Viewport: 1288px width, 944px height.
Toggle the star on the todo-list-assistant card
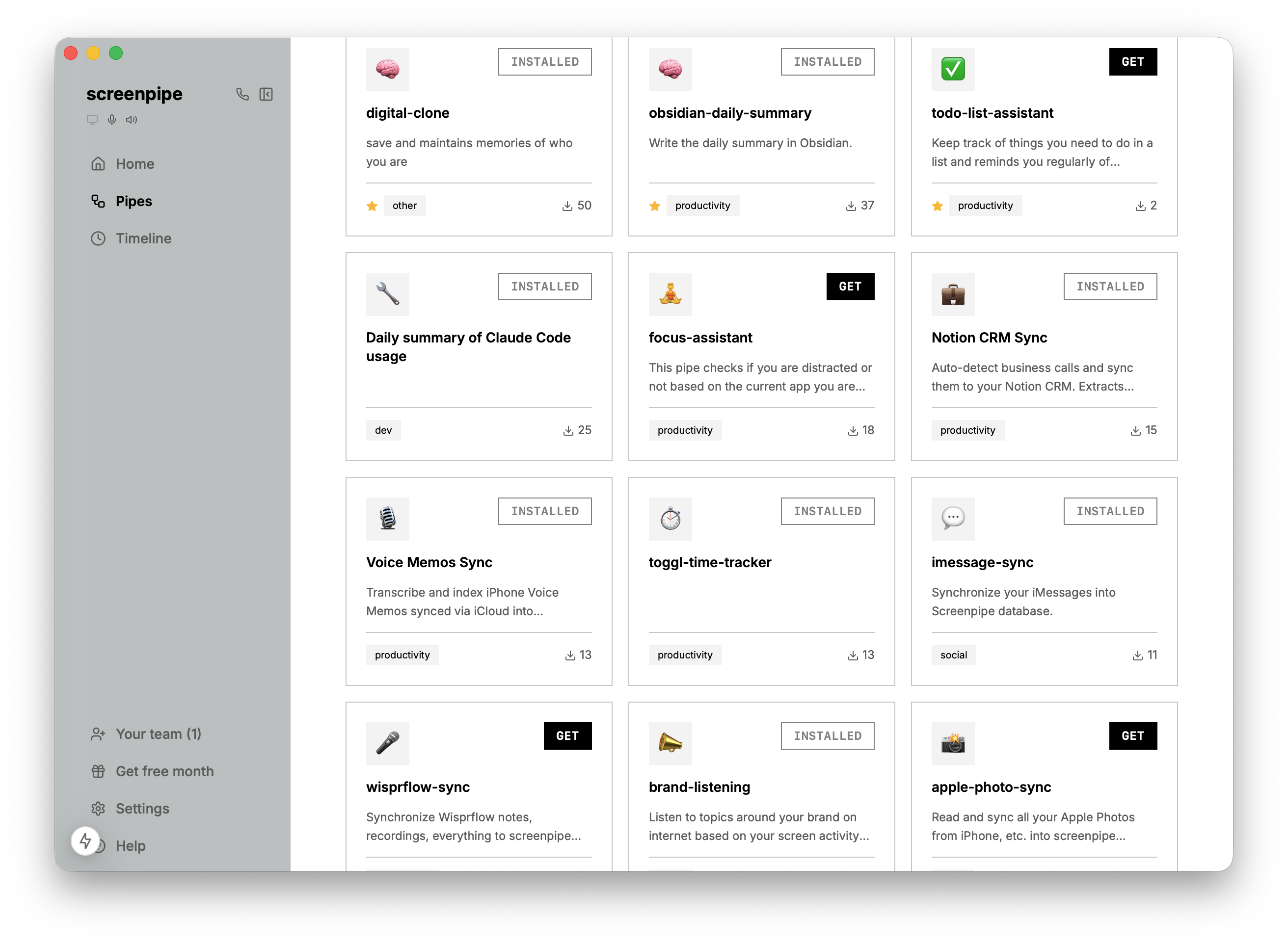click(x=938, y=206)
